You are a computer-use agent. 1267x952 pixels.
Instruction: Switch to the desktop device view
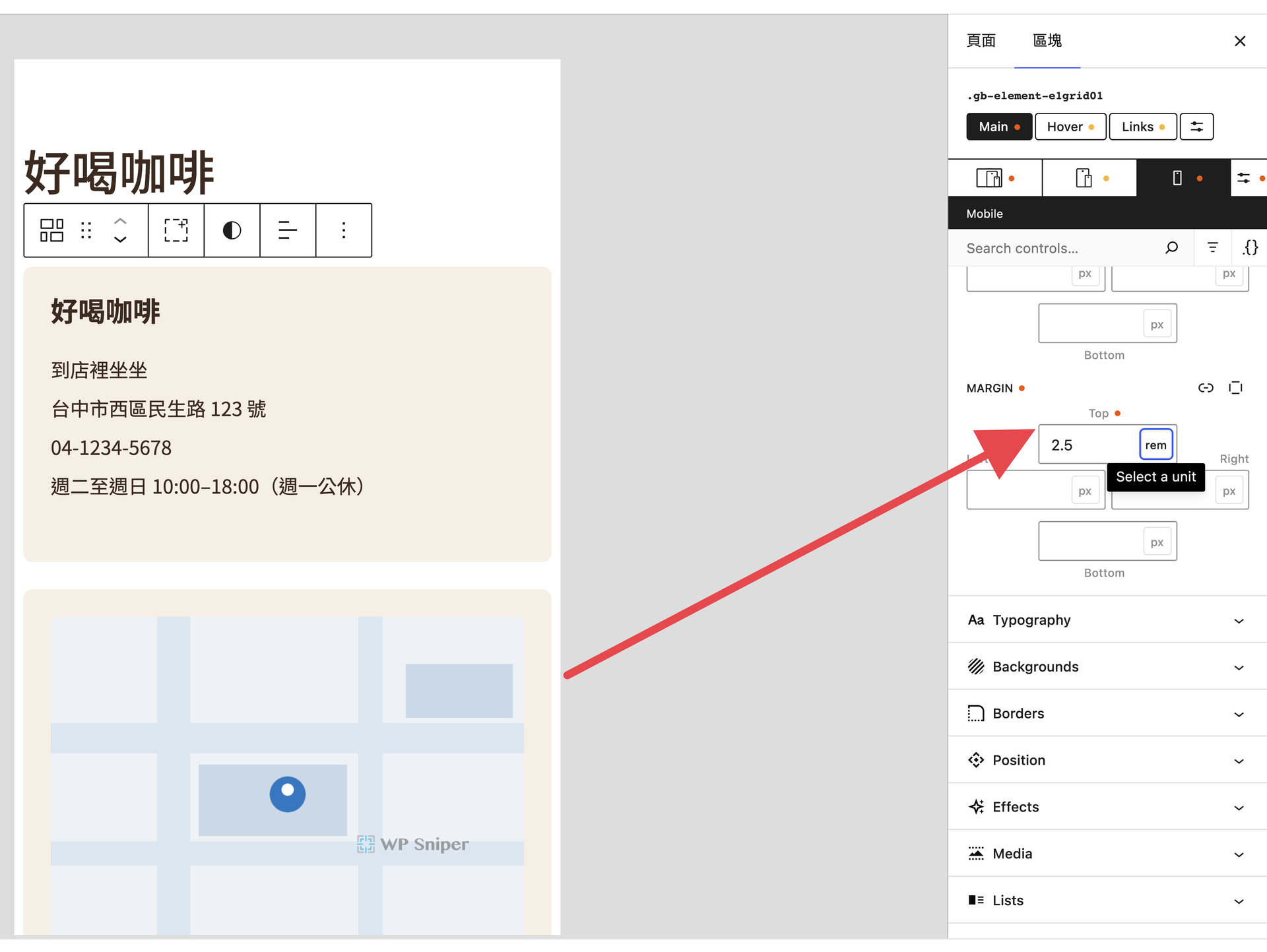coord(995,178)
